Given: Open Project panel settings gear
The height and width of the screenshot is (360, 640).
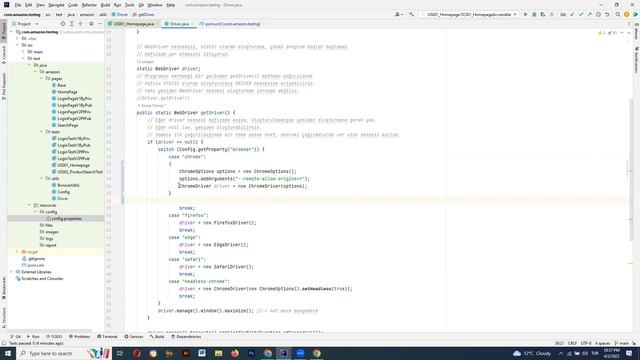Looking at the screenshot, I should [x=91, y=24].
